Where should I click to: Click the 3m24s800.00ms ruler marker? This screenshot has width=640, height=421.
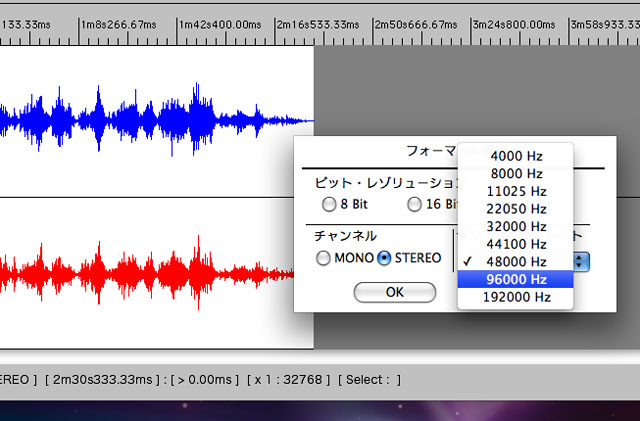pyautogui.click(x=514, y=25)
